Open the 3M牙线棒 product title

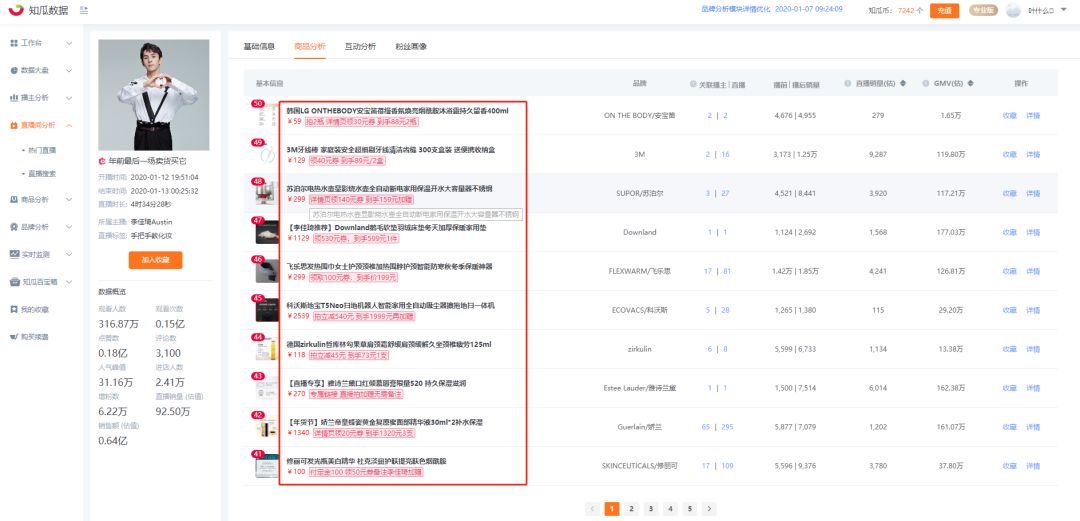[391, 149]
